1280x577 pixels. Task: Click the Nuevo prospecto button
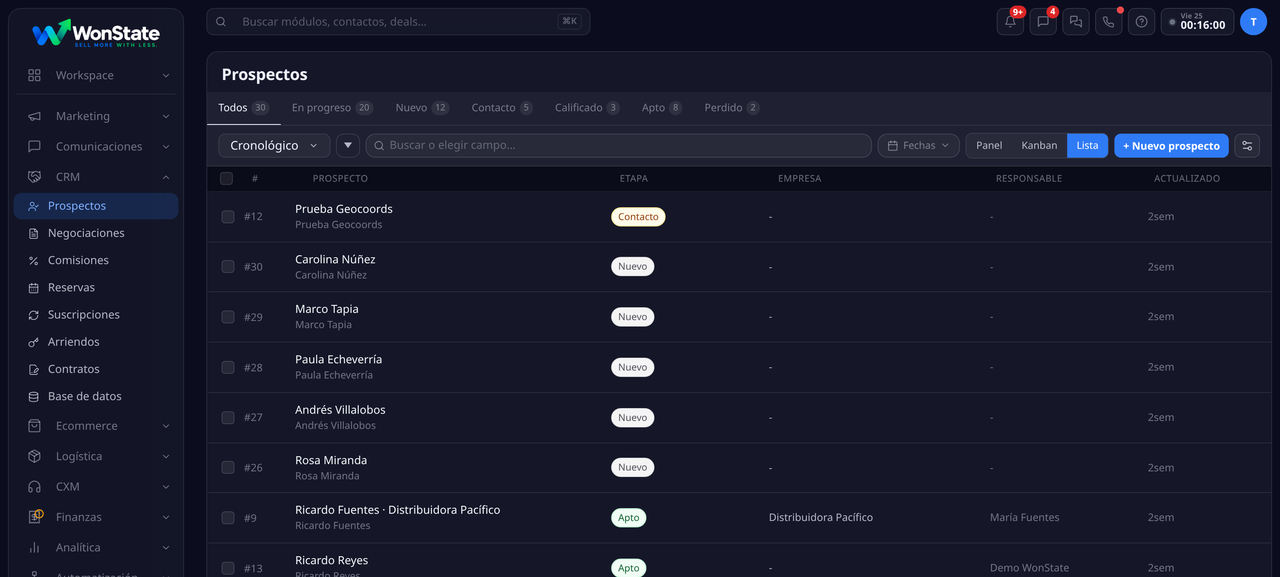(x=1171, y=145)
